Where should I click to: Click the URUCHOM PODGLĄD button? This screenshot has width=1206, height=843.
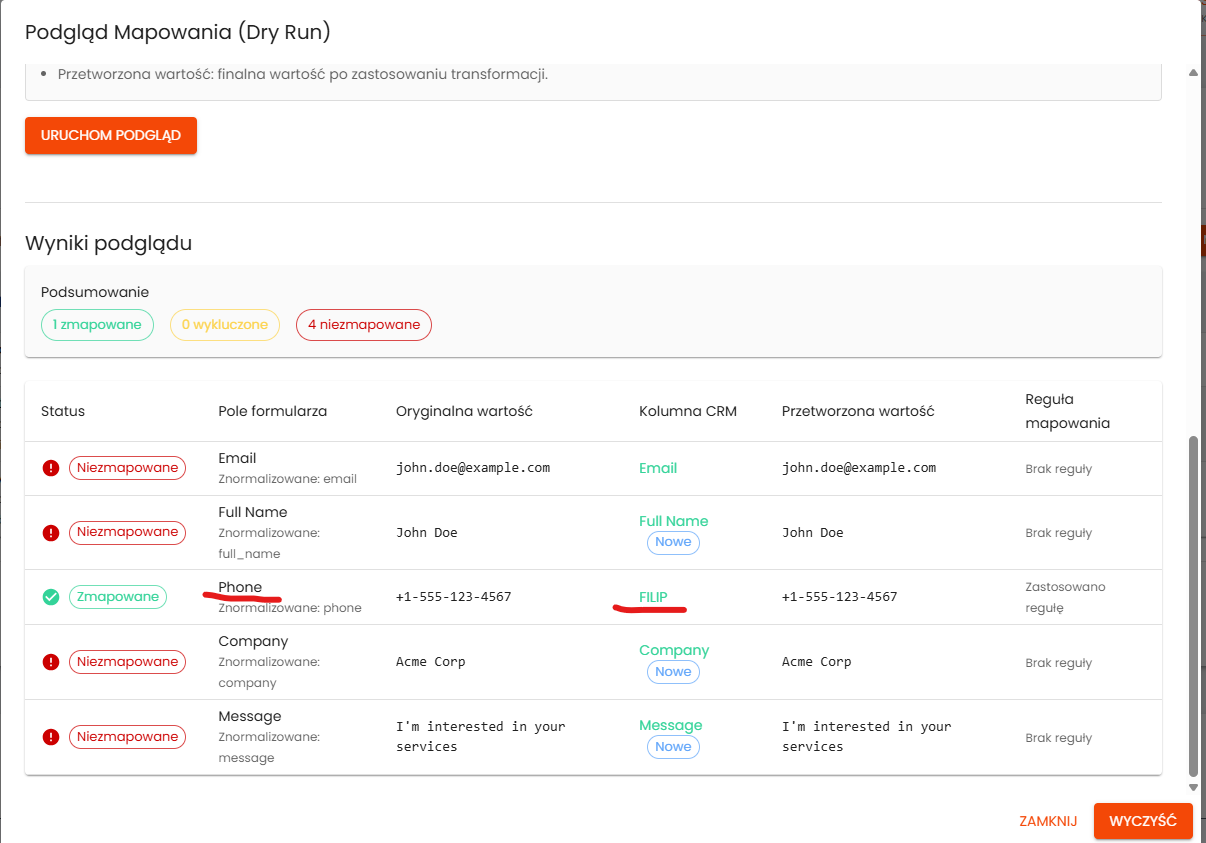click(111, 136)
